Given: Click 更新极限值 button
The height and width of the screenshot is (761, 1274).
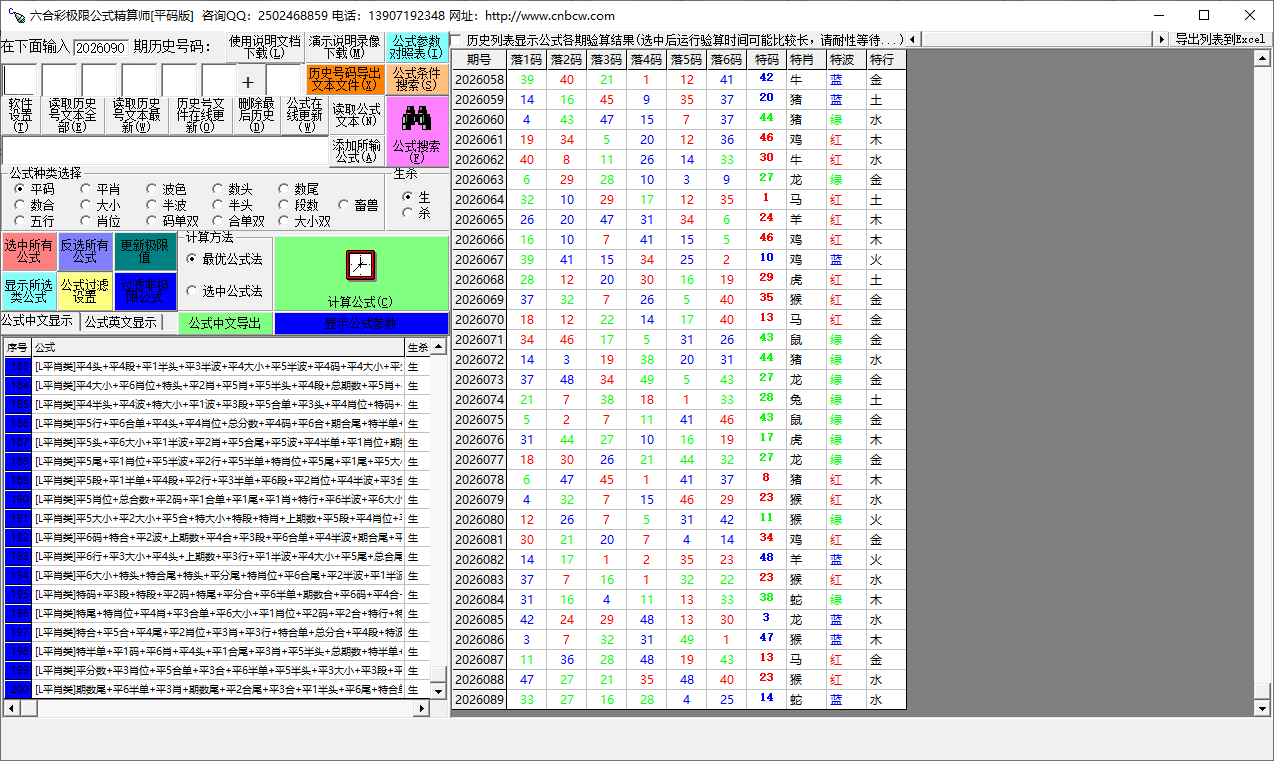Looking at the screenshot, I should click(x=145, y=251).
